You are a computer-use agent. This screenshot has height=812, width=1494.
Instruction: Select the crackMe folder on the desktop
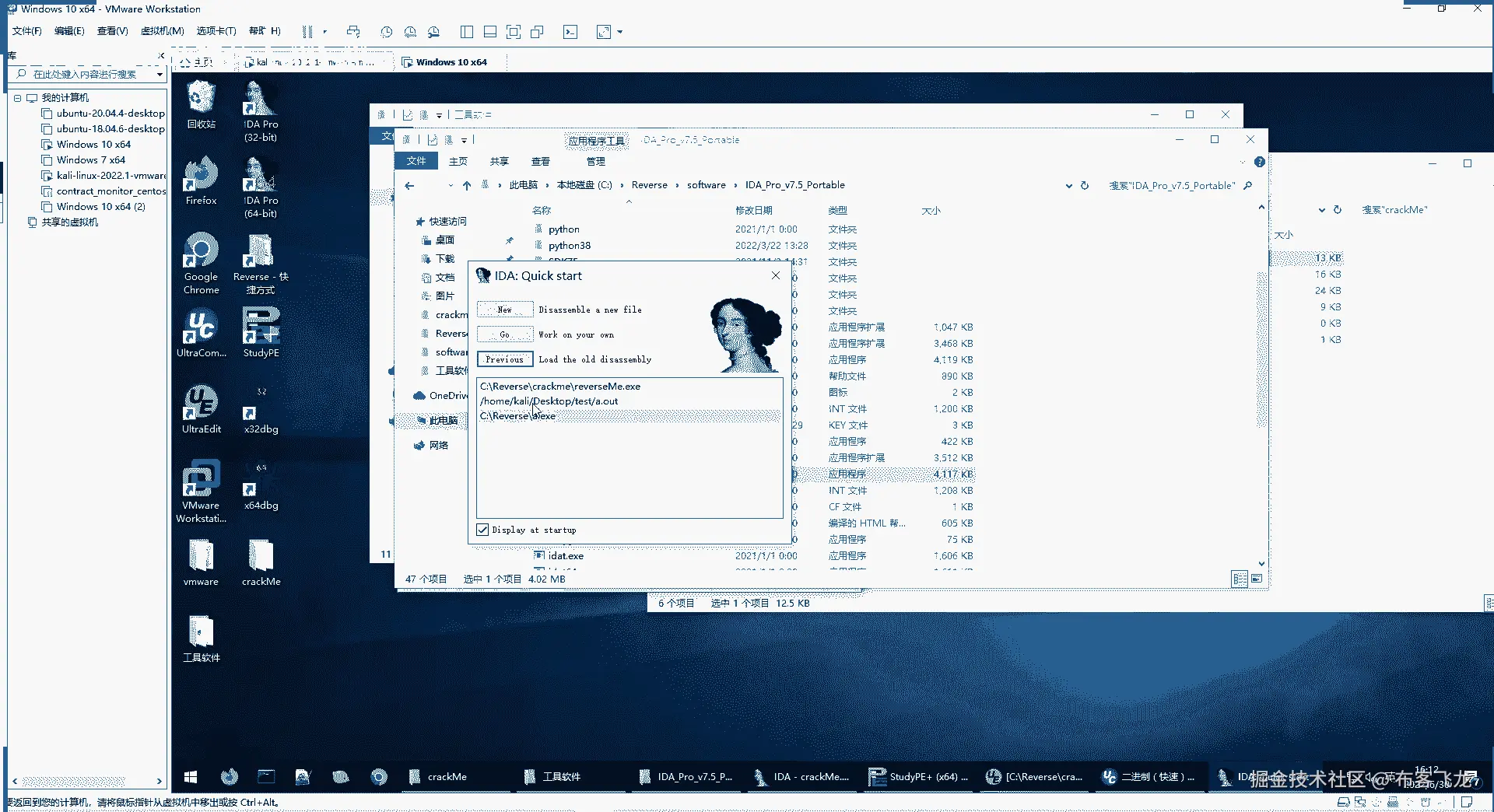[x=260, y=562]
